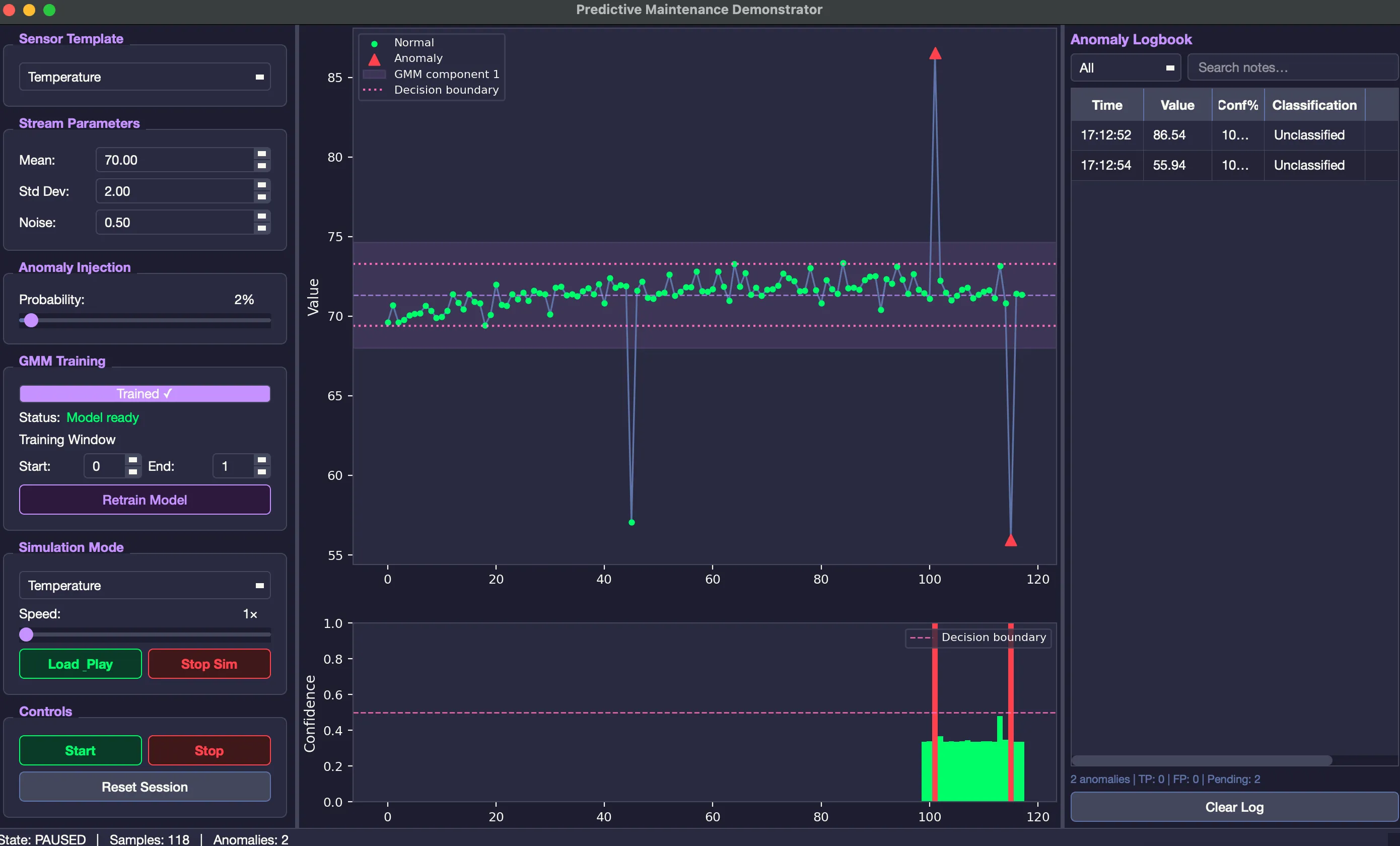The width and height of the screenshot is (1400, 846).
Task: Click the GMM component 1 legend swatch
Action: pos(374,75)
